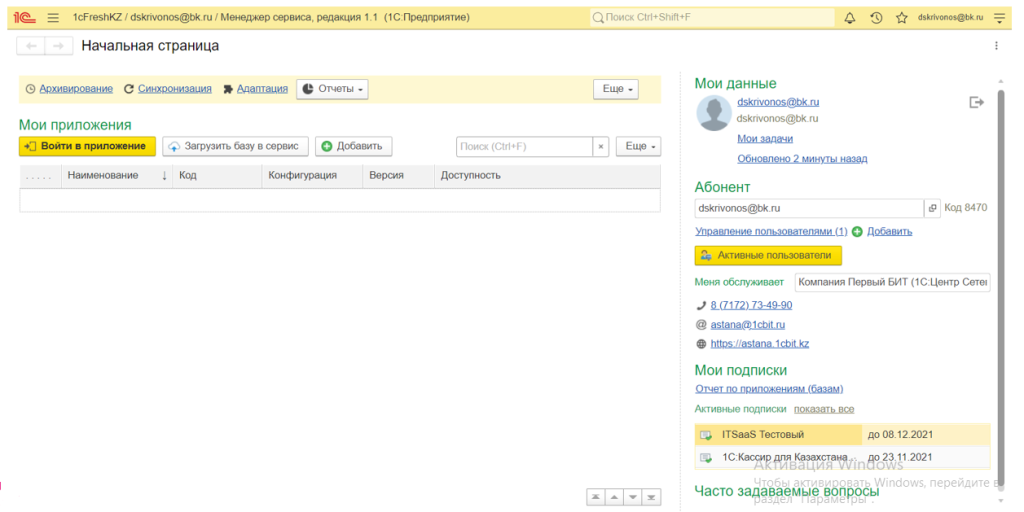Open dskrivonos@bk.ru profile link
The height and width of the screenshot is (512, 1024).
tap(778, 102)
